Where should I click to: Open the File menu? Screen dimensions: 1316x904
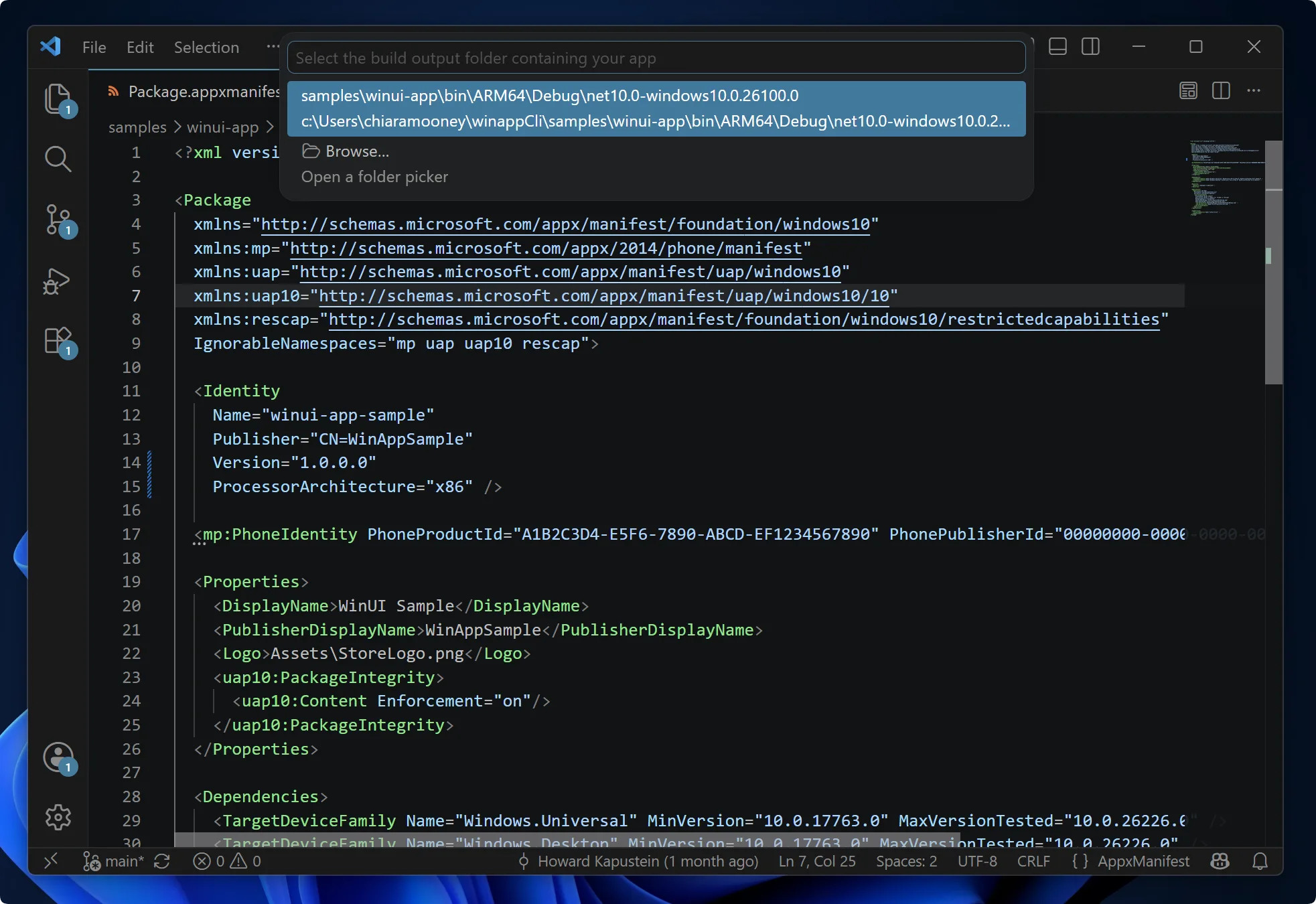[94, 47]
